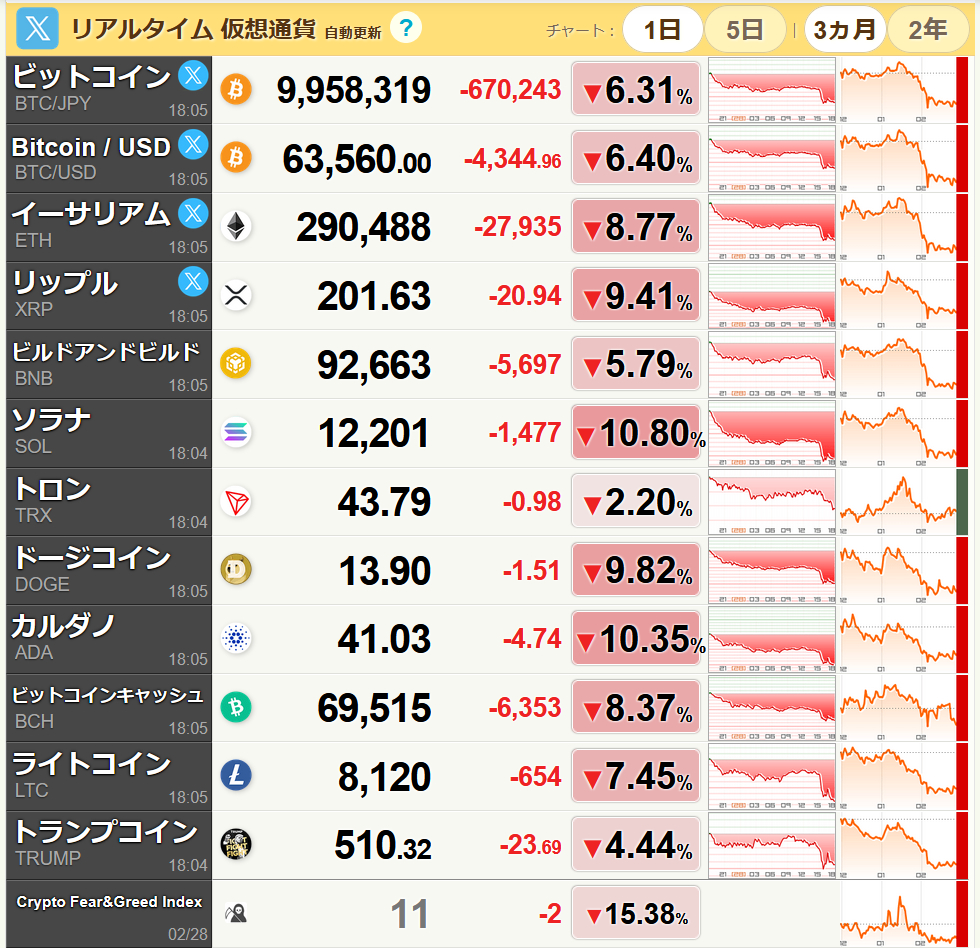Click the X share icon beside ビットコイン
Image resolution: width=980 pixels, height=948 pixels.
192,77
